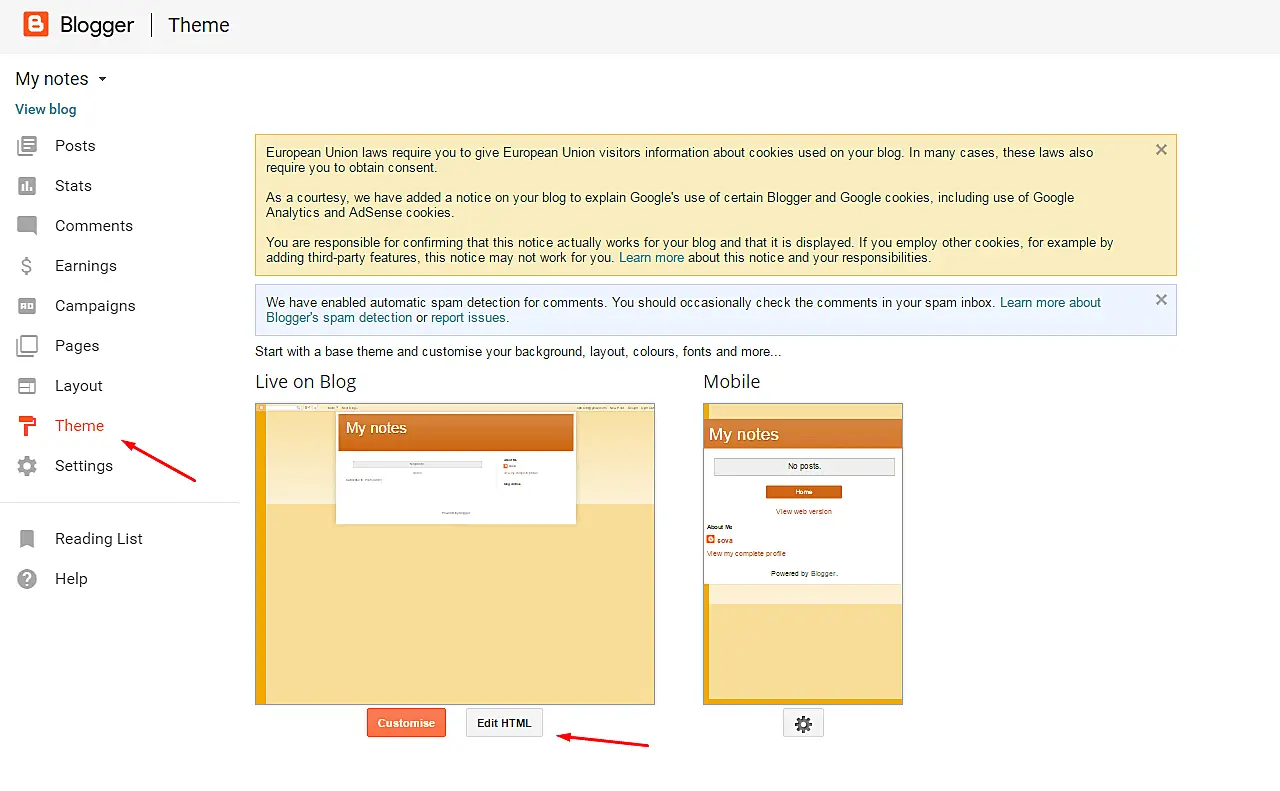This screenshot has width=1280, height=791.
Task: Close the spam detection notice
Action: click(1161, 300)
